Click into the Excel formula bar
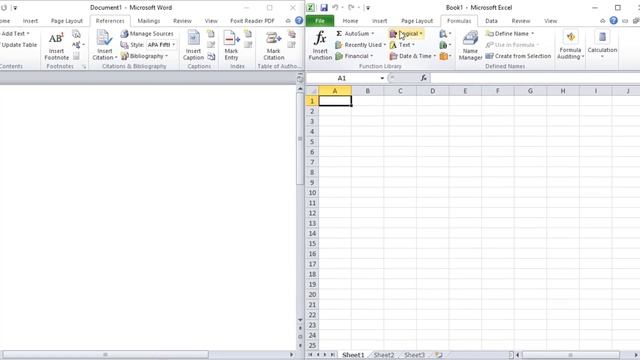640x360 pixels. click(x=535, y=78)
